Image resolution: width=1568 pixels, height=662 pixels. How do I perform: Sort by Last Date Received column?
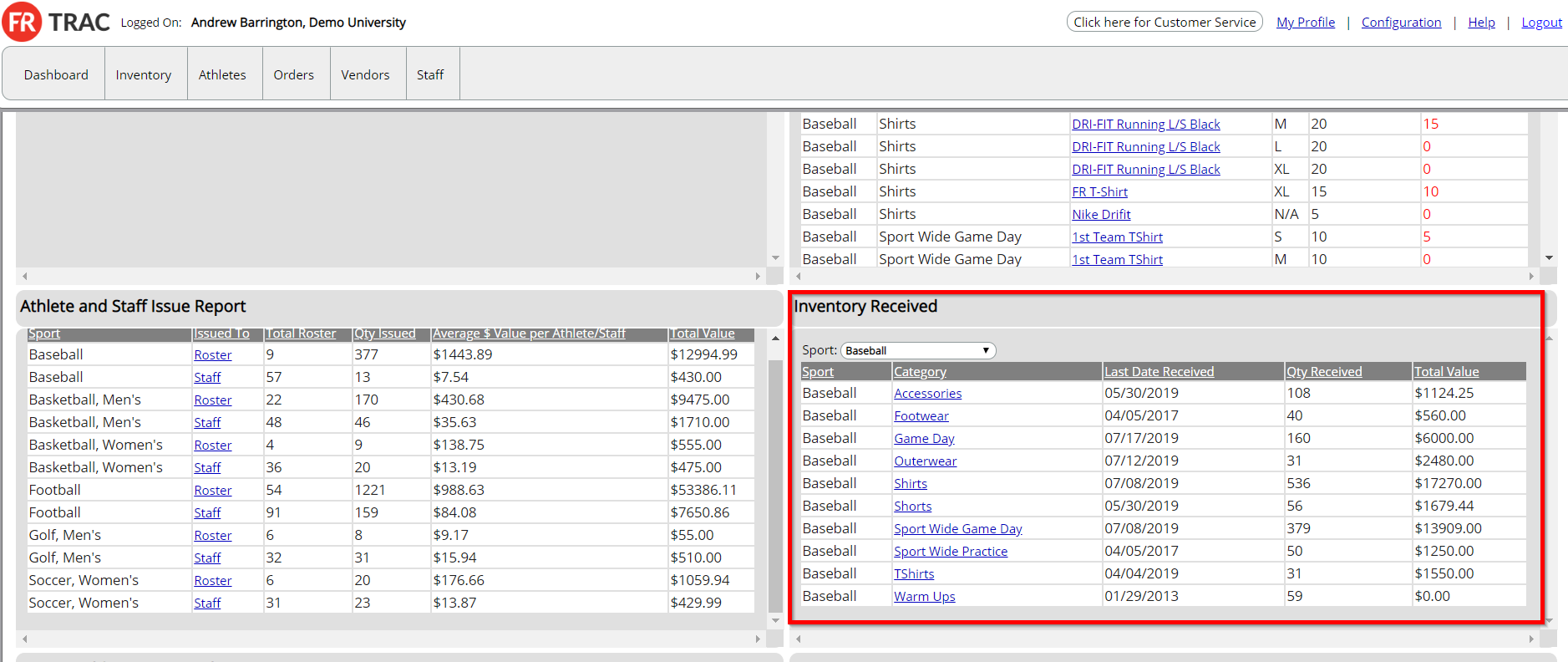1159,372
